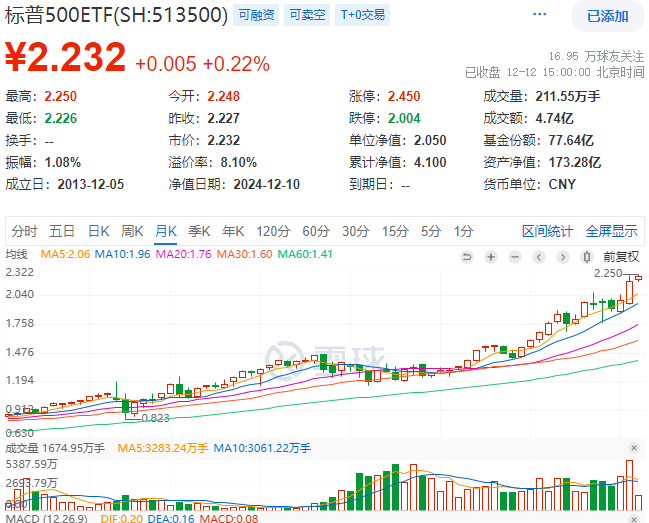Click the 可融资 tag
The height and width of the screenshot is (523, 649).
(255, 15)
